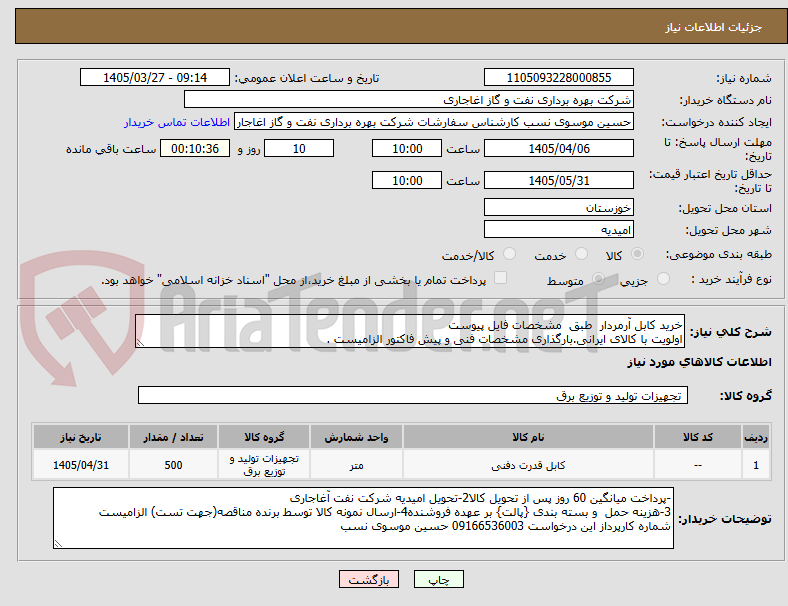Click the remaining time countdown 00:10:36
The width and height of the screenshot is (788, 606).
click(195, 149)
